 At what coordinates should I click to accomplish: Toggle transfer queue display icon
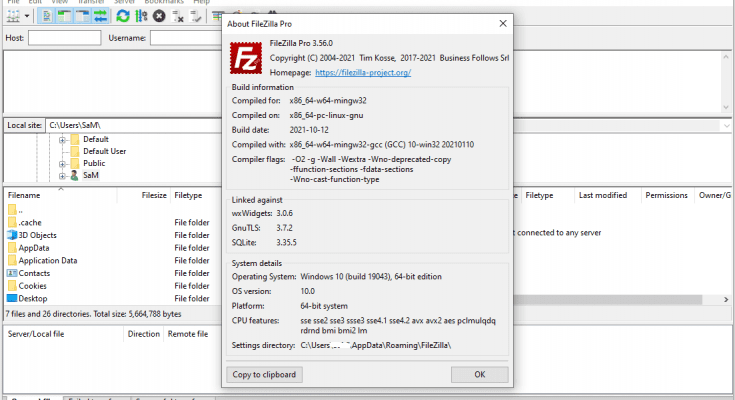pos(100,16)
